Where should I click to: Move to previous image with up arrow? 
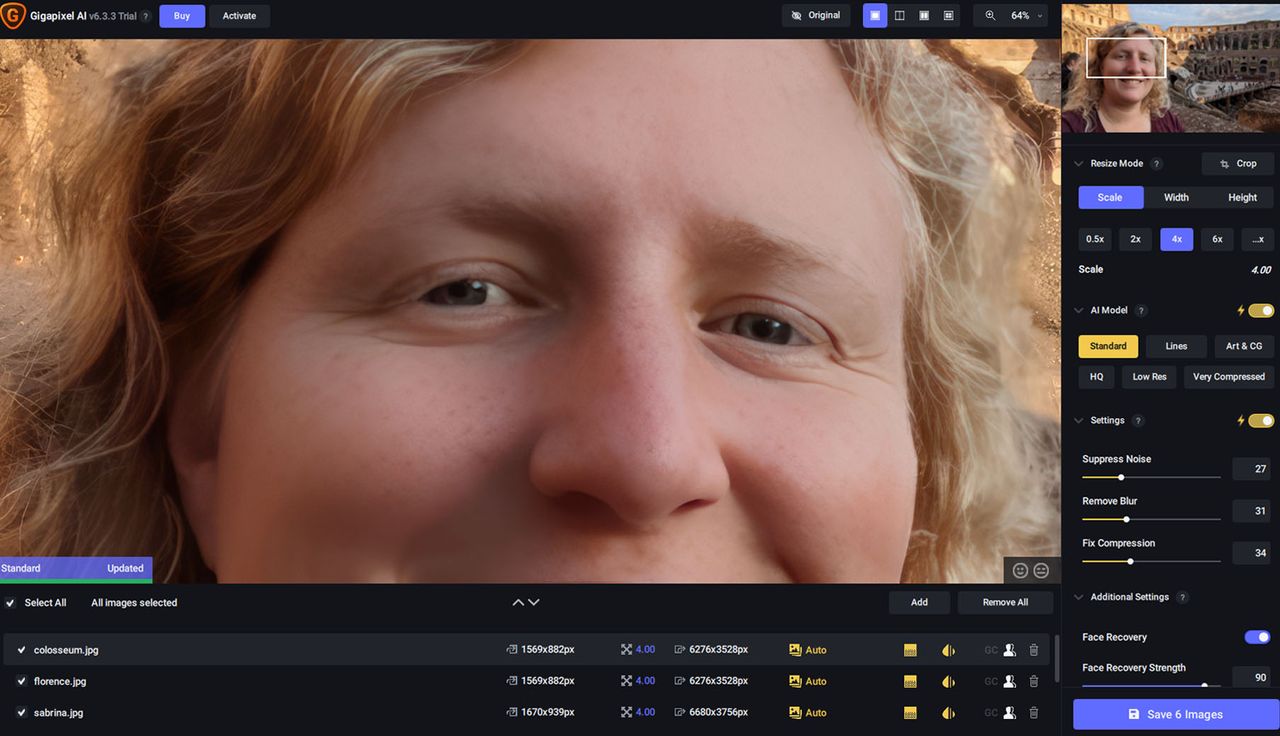(518, 602)
